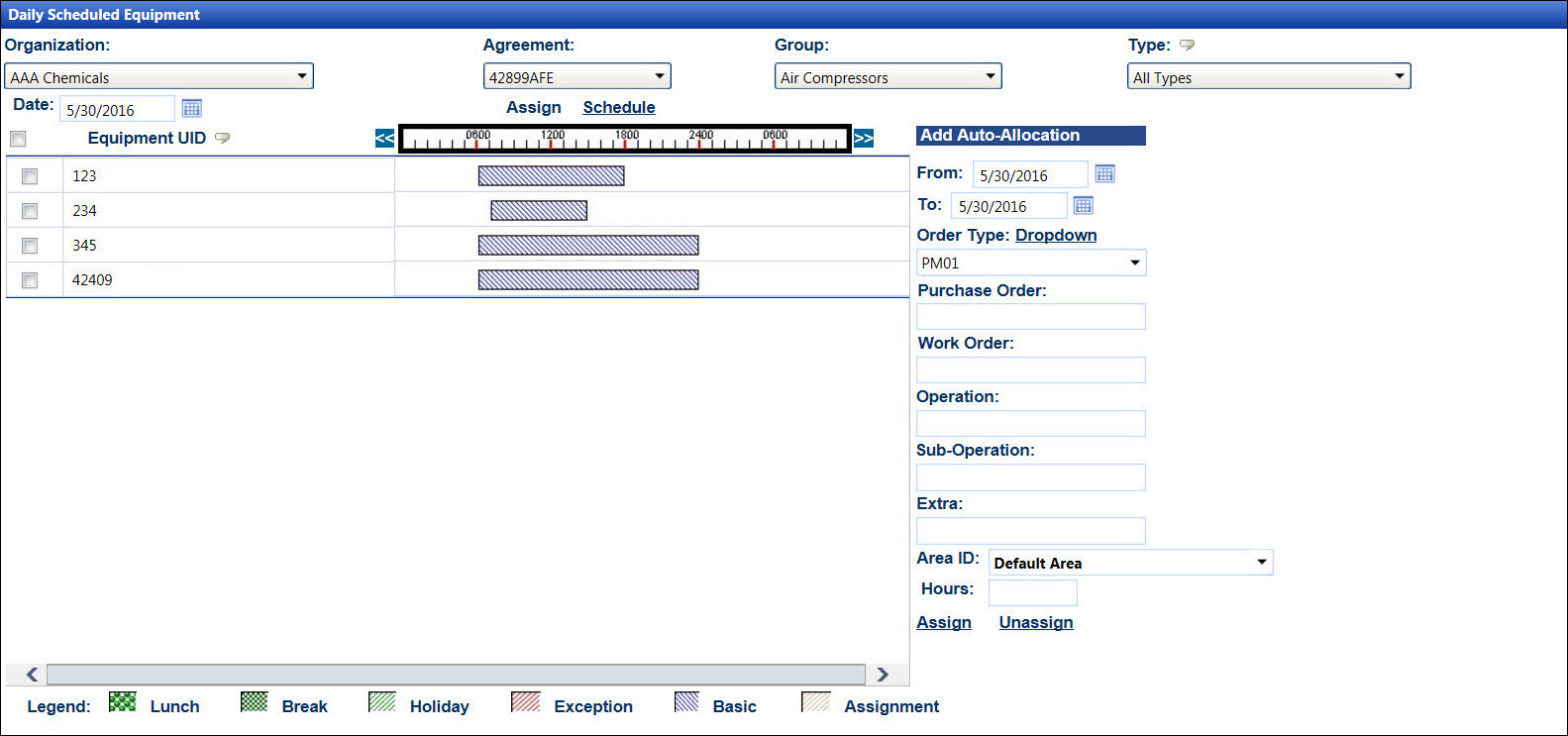This screenshot has height=736, width=1568.
Task: Toggle the select-all checkbox in header
Action: [18, 139]
